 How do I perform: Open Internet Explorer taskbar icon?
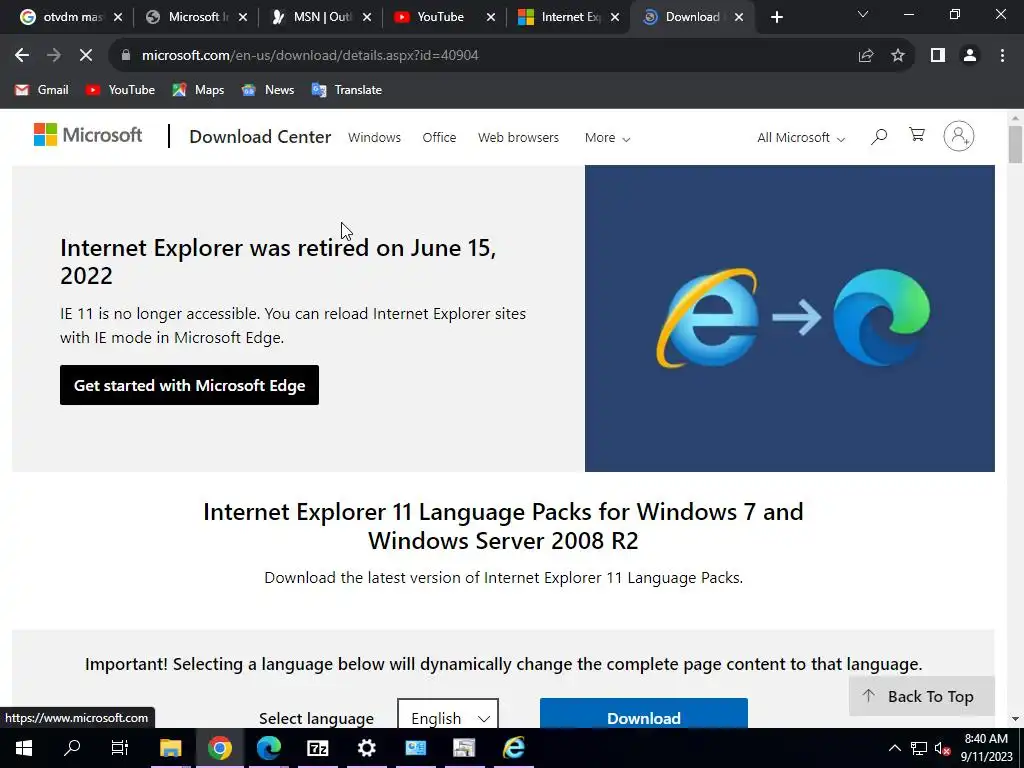[x=513, y=748]
